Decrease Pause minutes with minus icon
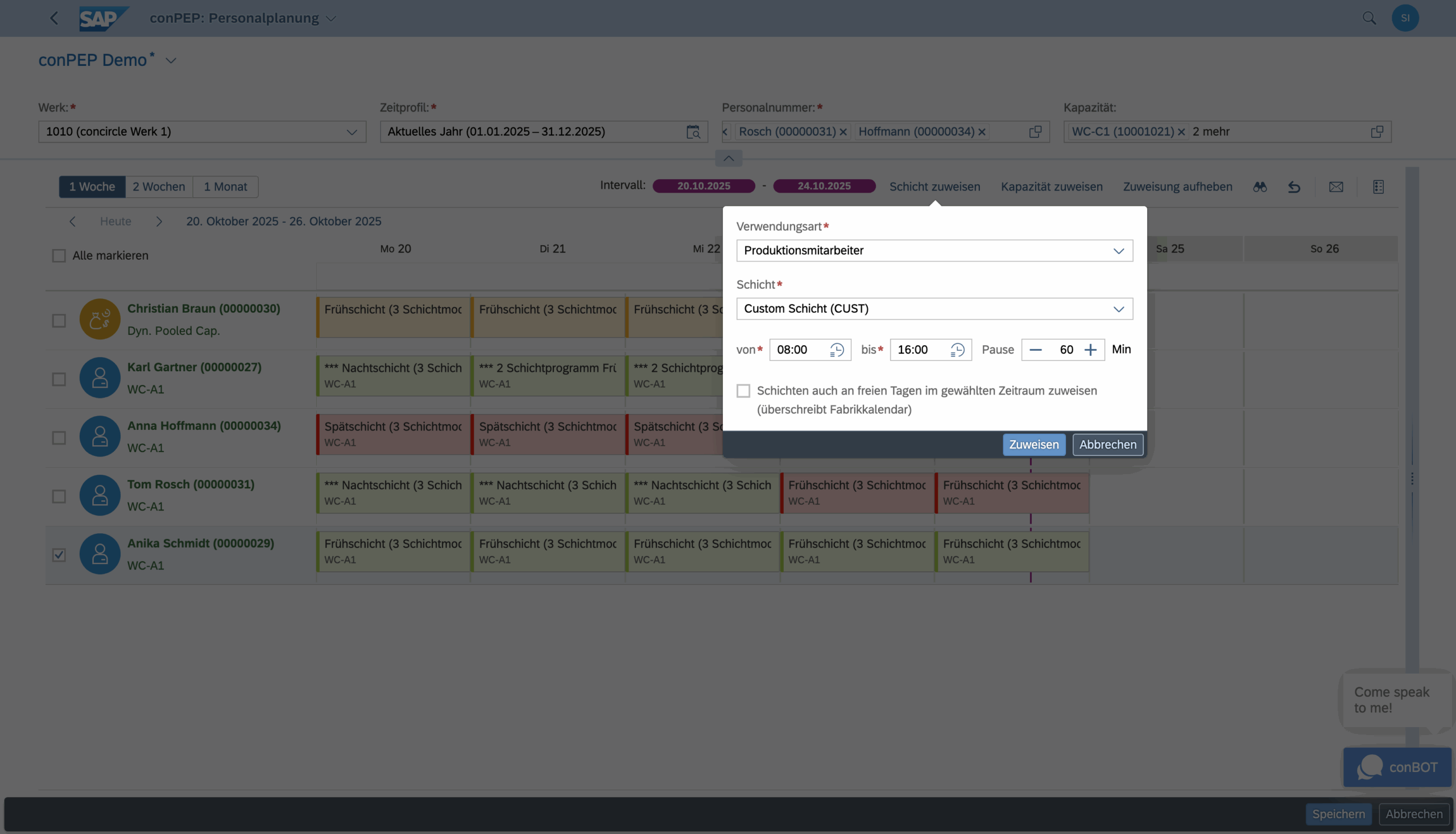The width and height of the screenshot is (1456, 834). 1036,350
